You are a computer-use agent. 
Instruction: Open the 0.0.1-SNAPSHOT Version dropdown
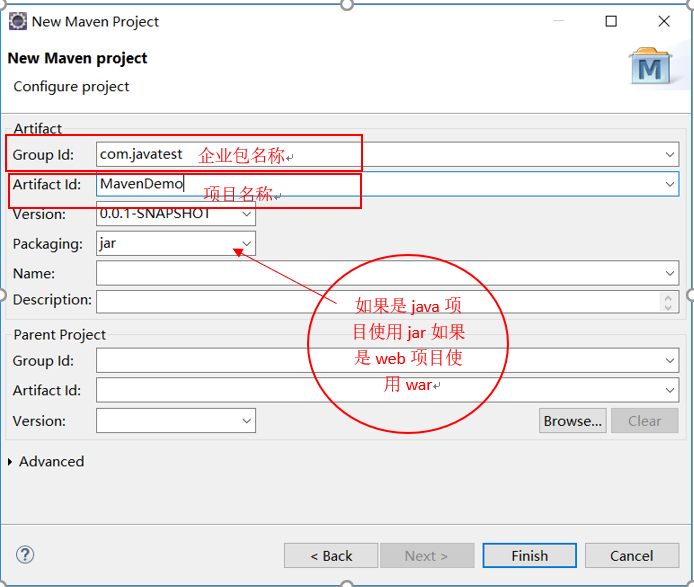(247, 214)
